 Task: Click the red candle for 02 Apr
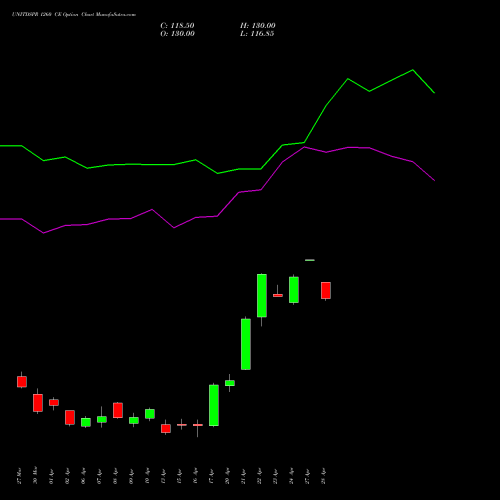point(70,417)
